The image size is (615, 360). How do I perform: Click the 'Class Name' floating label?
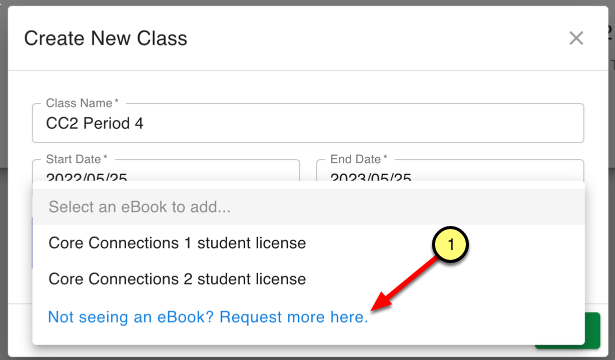point(82,103)
